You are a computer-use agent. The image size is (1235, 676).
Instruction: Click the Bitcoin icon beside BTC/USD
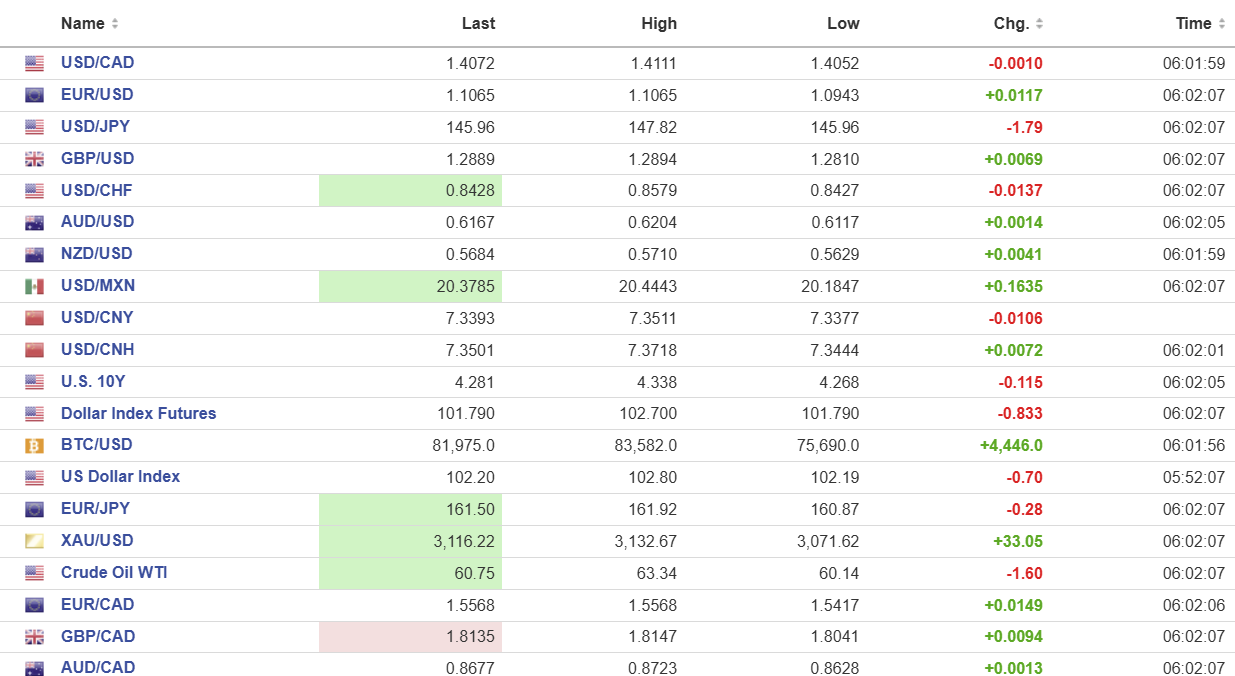click(35, 445)
